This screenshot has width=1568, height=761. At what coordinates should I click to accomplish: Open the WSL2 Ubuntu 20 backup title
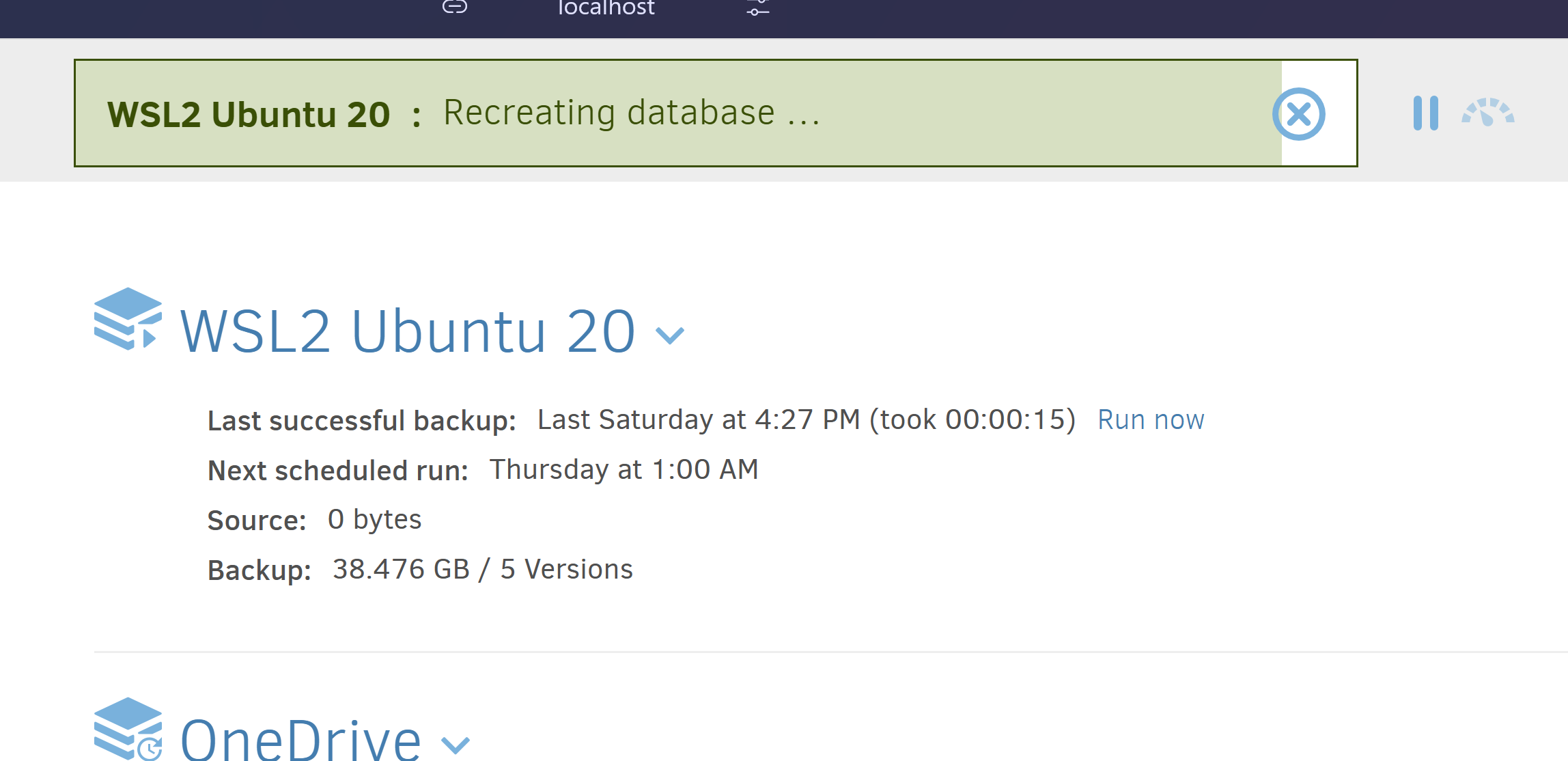[x=408, y=331]
